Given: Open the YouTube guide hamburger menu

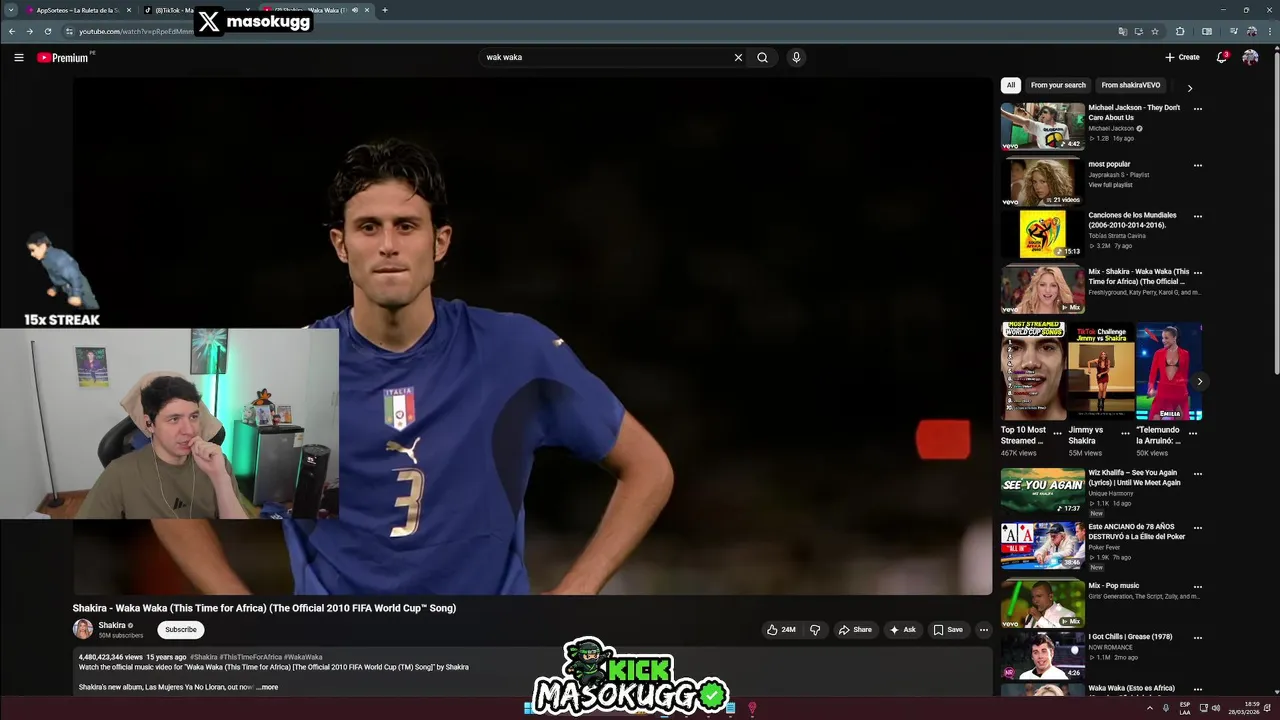Looking at the screenshot, I should [18, 57].
